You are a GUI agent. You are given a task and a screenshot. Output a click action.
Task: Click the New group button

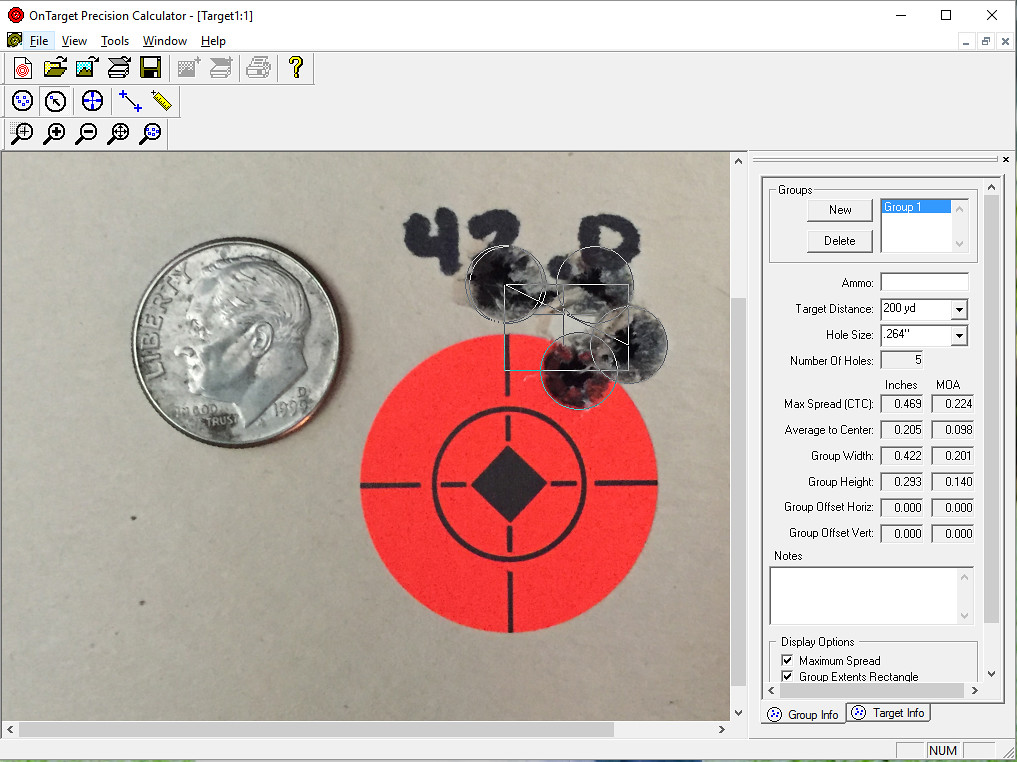tap(840, 209)
